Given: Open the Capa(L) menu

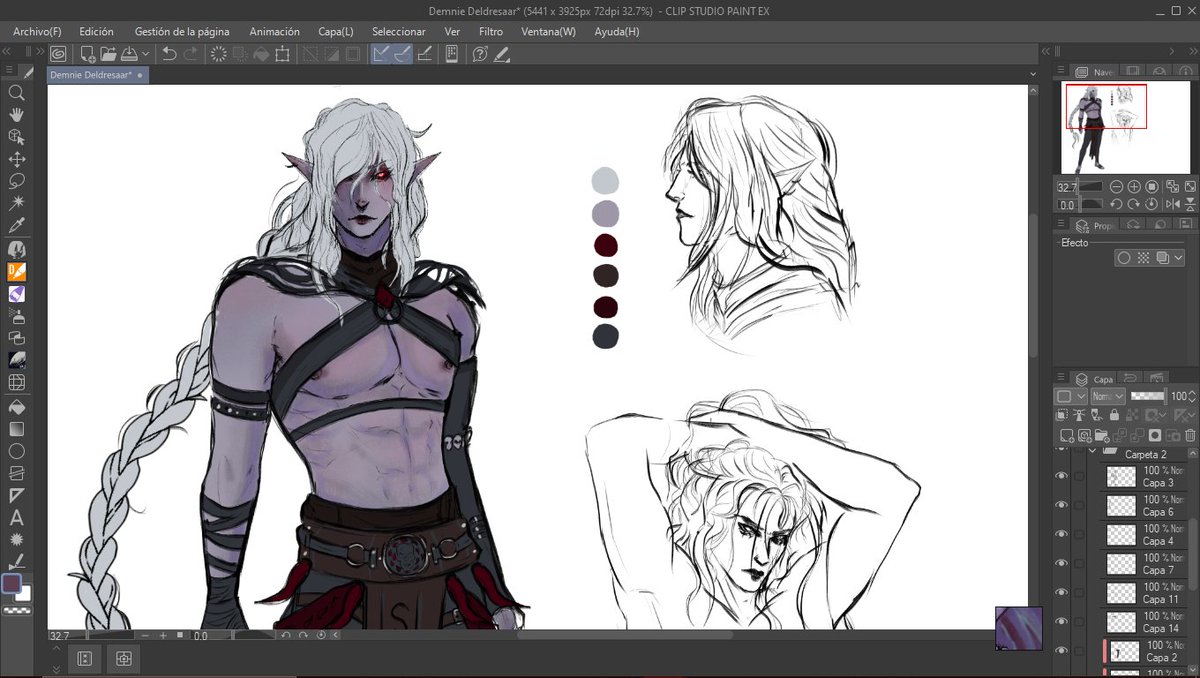Looking at the screenshot, I should [x=335, y=32].
